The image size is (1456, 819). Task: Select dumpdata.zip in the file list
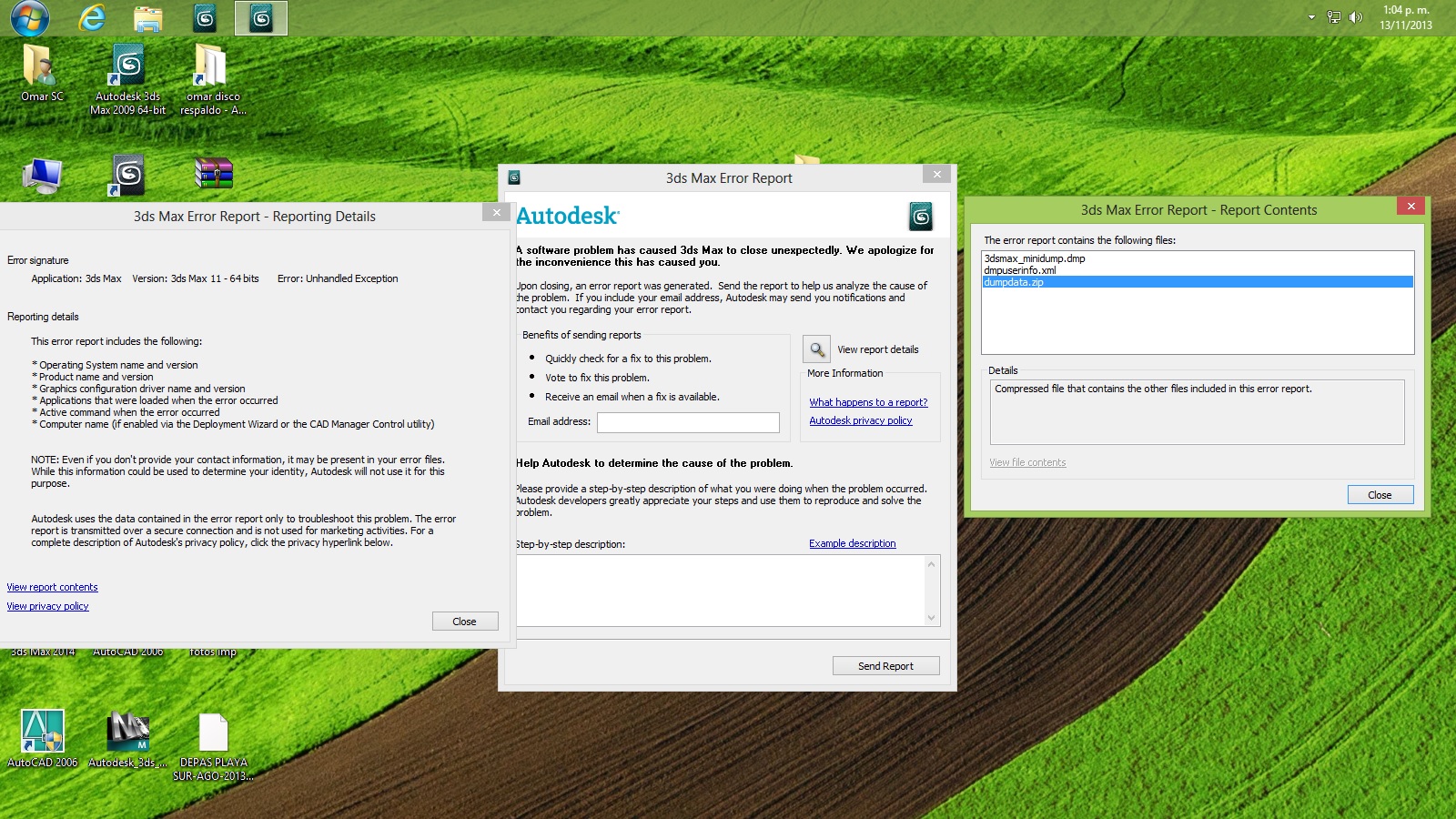(1198, 282)
